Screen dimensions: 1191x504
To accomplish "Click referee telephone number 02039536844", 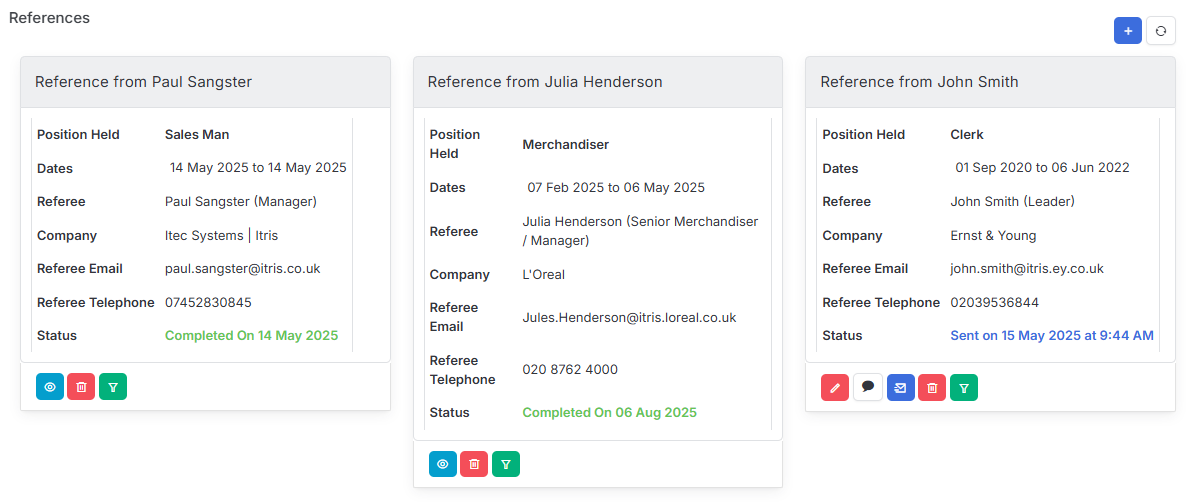I will point(994,302).
